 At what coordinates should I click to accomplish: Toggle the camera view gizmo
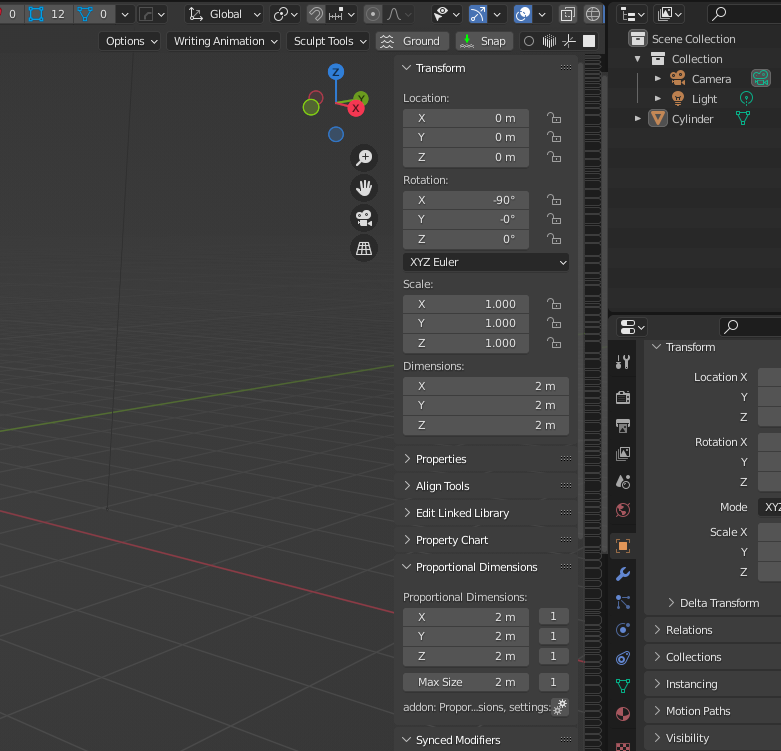pyautogui.click(x=364, y=218)
